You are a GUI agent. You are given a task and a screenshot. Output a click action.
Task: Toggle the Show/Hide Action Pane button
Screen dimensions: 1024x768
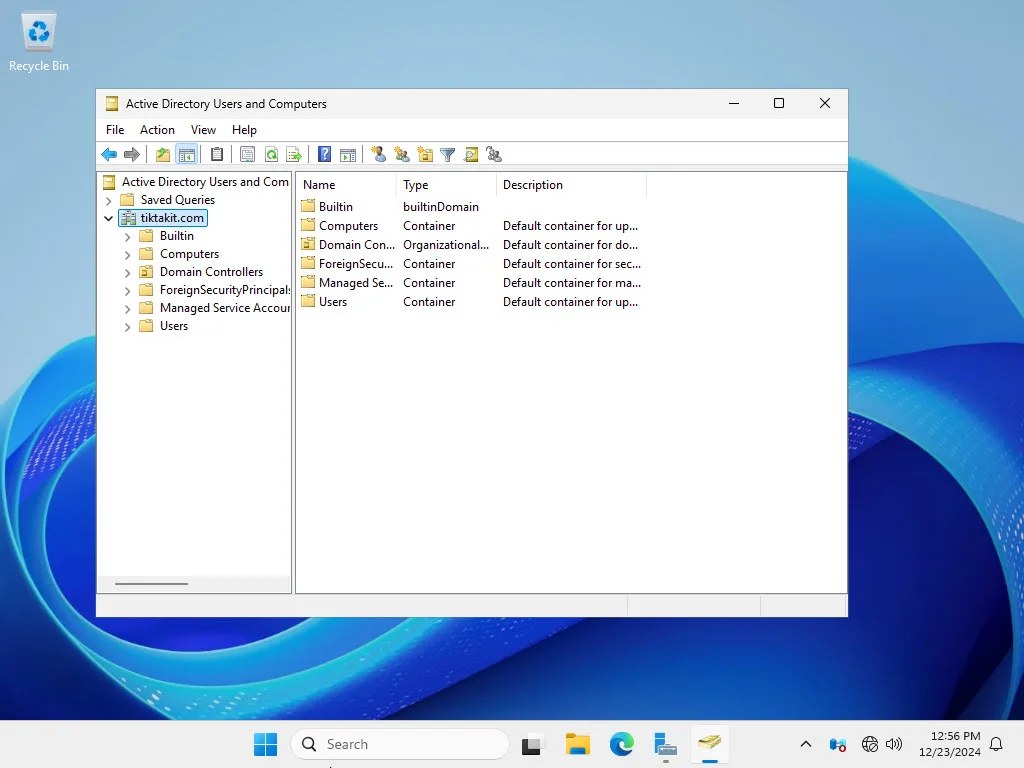(347, 154)
